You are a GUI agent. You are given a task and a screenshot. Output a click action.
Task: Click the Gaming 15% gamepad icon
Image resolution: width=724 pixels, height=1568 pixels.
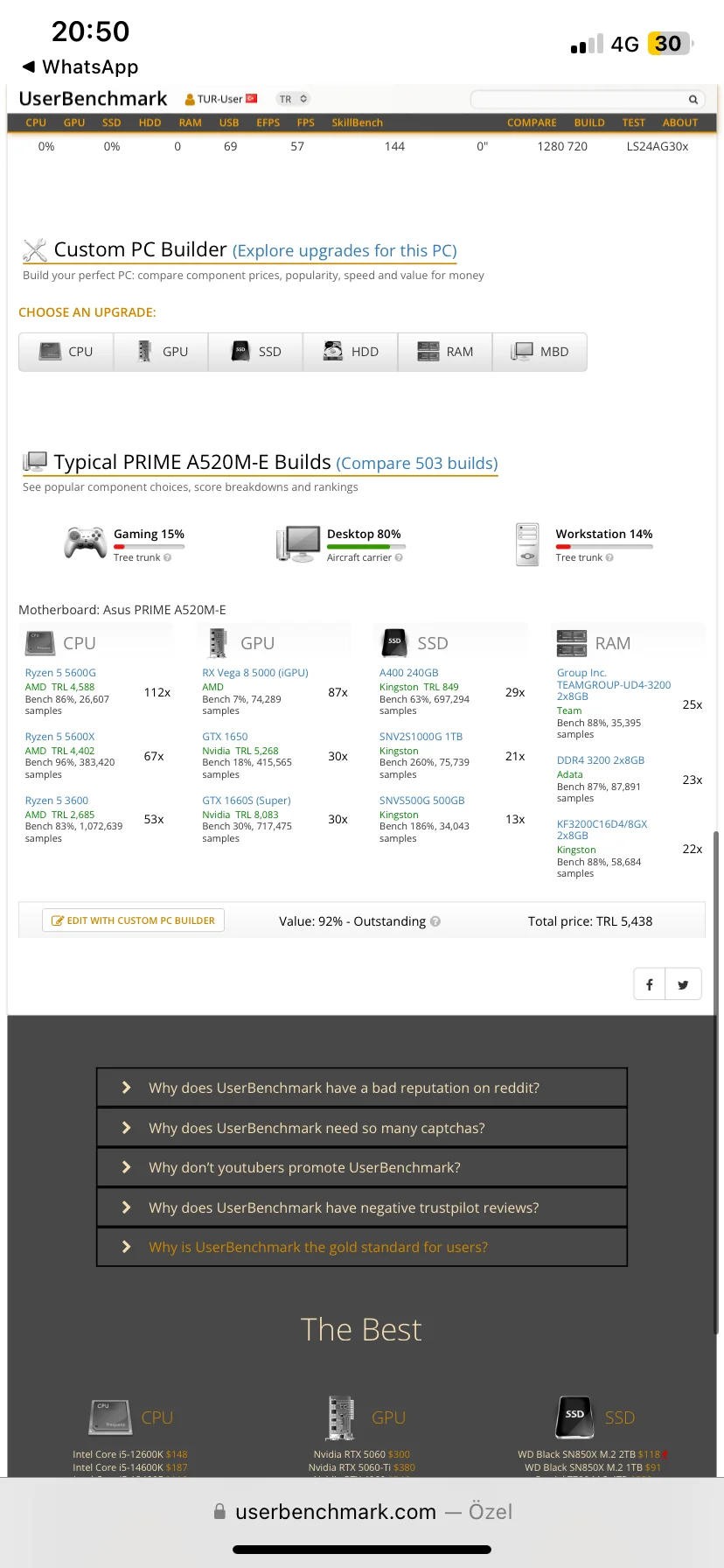coord(85,542)
